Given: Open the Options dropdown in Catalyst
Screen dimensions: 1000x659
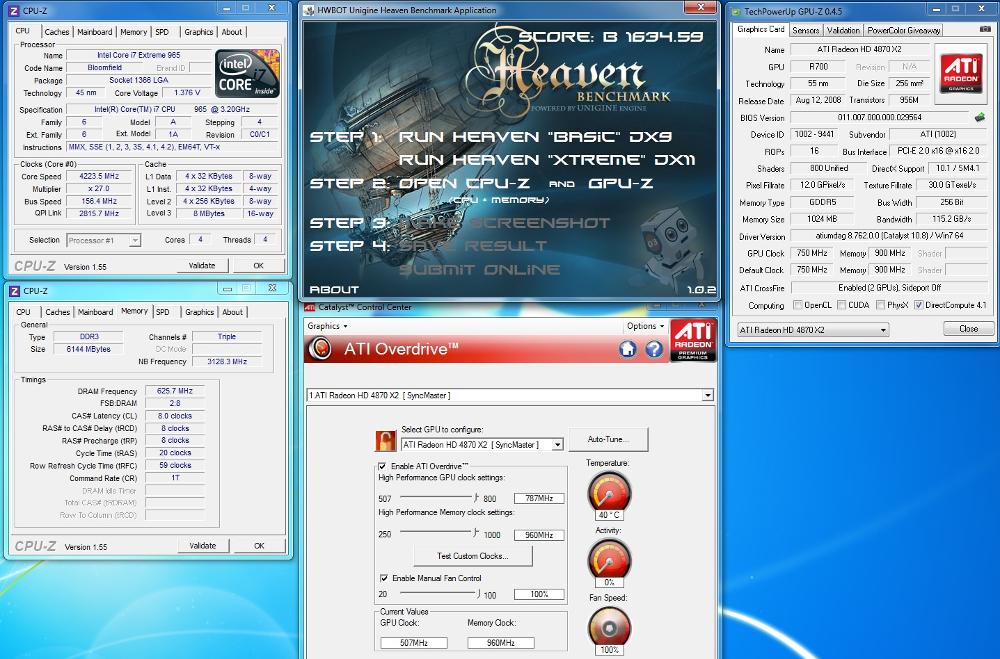Looking at the screenshot, I should coord(645,326).
